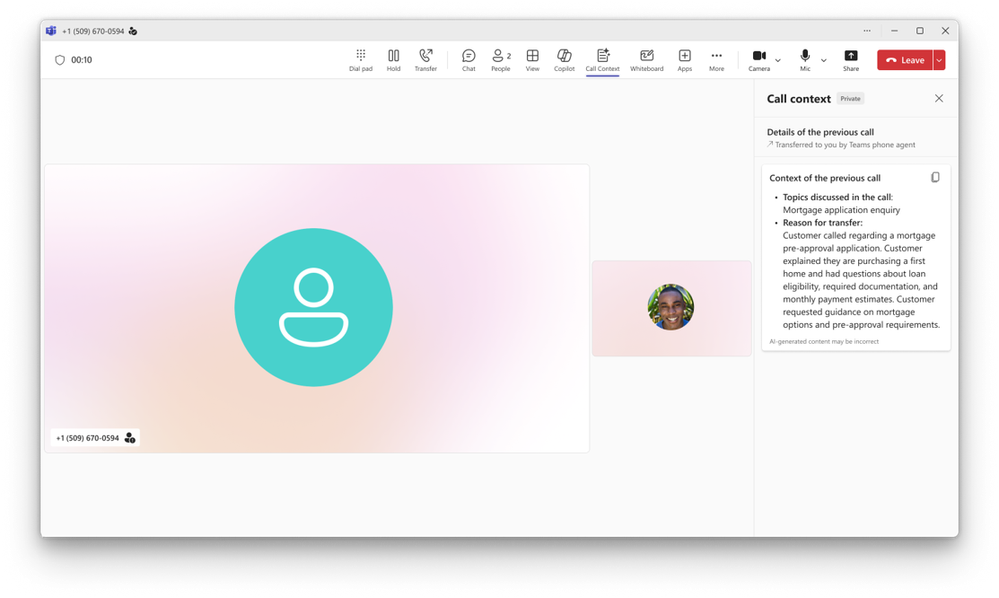Screen dimensions: 999x598
Task: Open the Whiteboard
Action: click(647, 60)
